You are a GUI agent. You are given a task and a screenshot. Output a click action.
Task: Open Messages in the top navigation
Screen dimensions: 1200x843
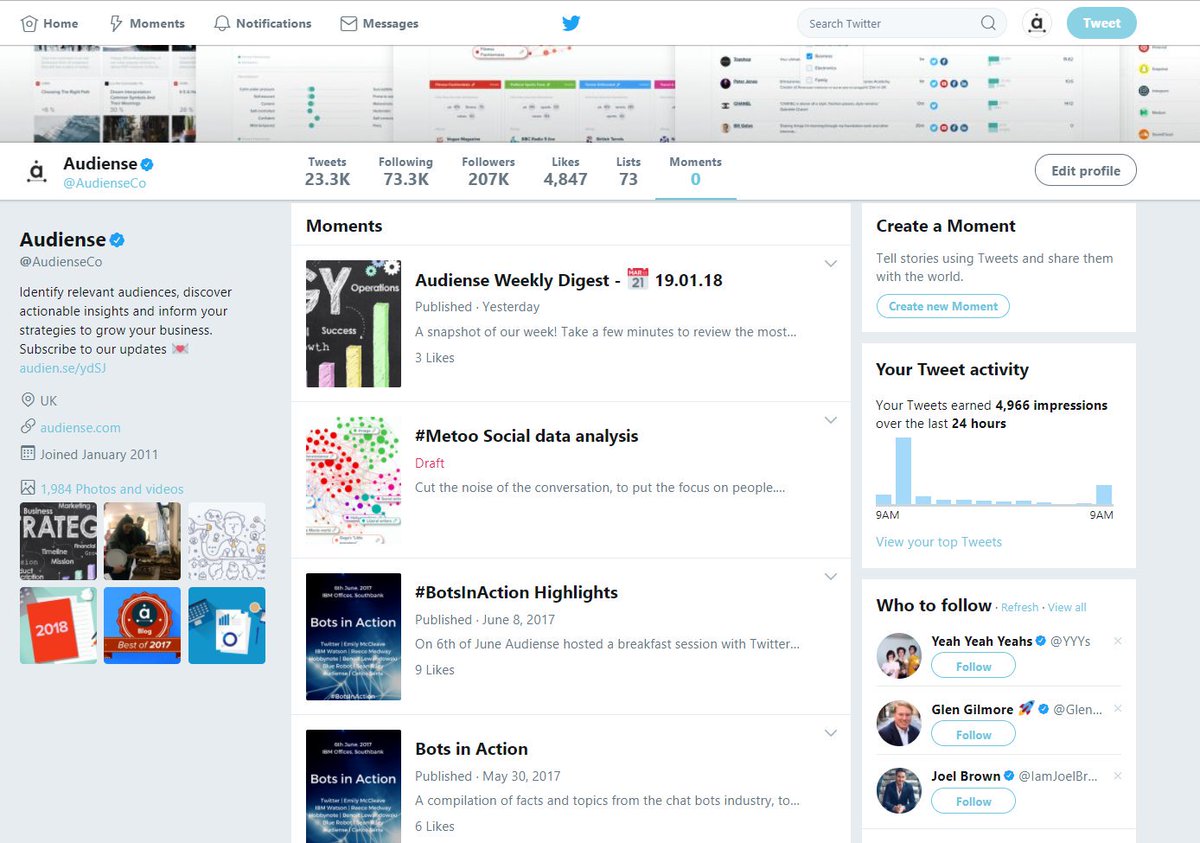point(379,23)
